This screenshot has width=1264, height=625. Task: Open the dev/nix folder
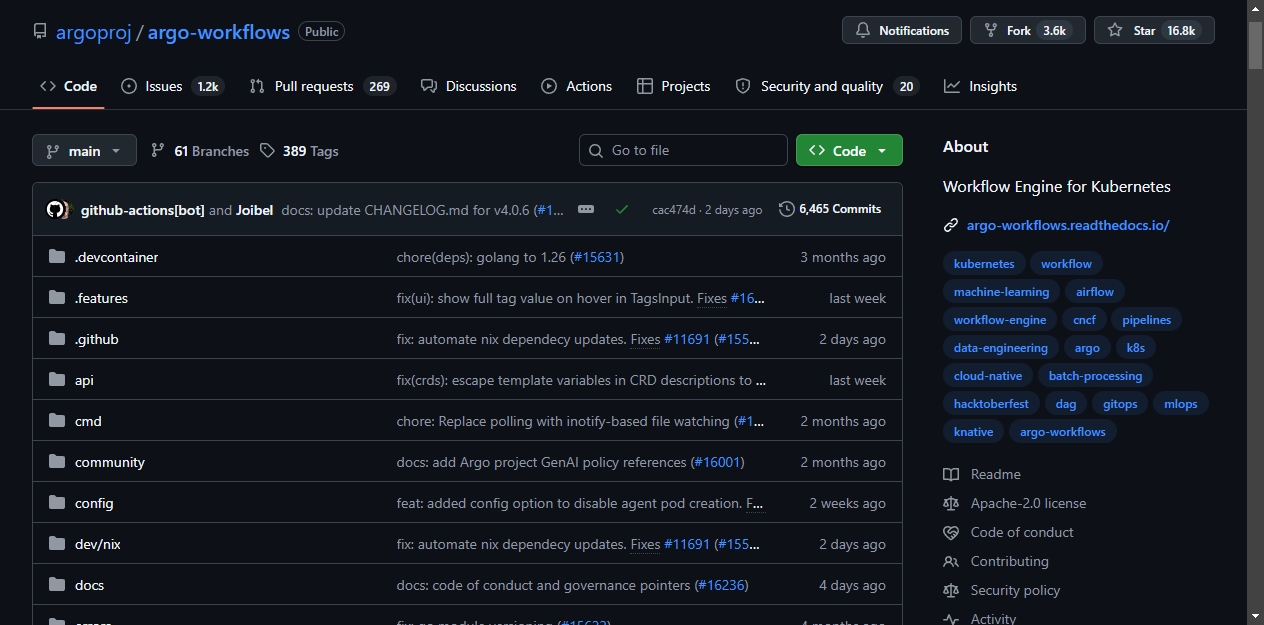click(x=98, y=544)
